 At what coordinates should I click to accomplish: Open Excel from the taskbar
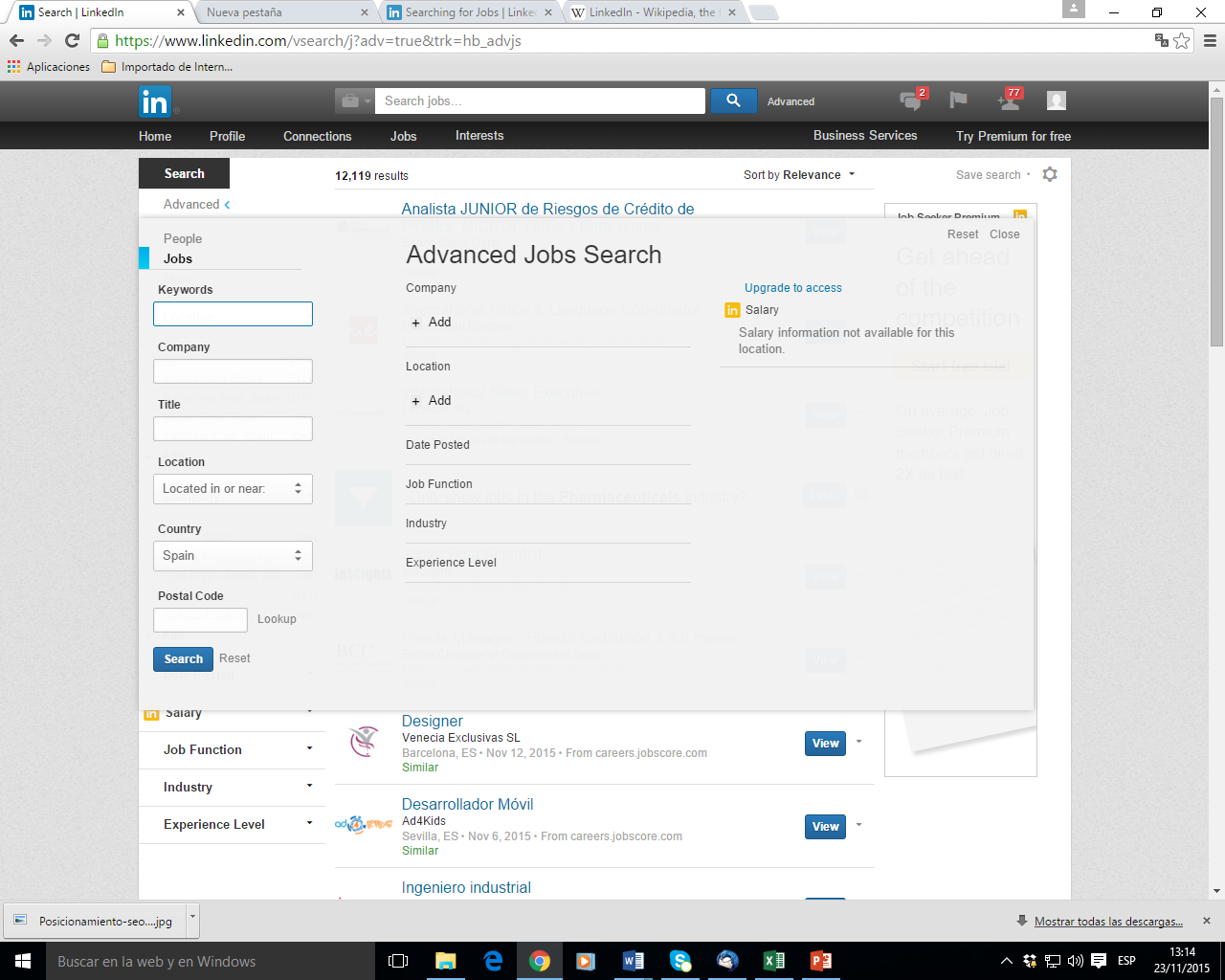773,961
